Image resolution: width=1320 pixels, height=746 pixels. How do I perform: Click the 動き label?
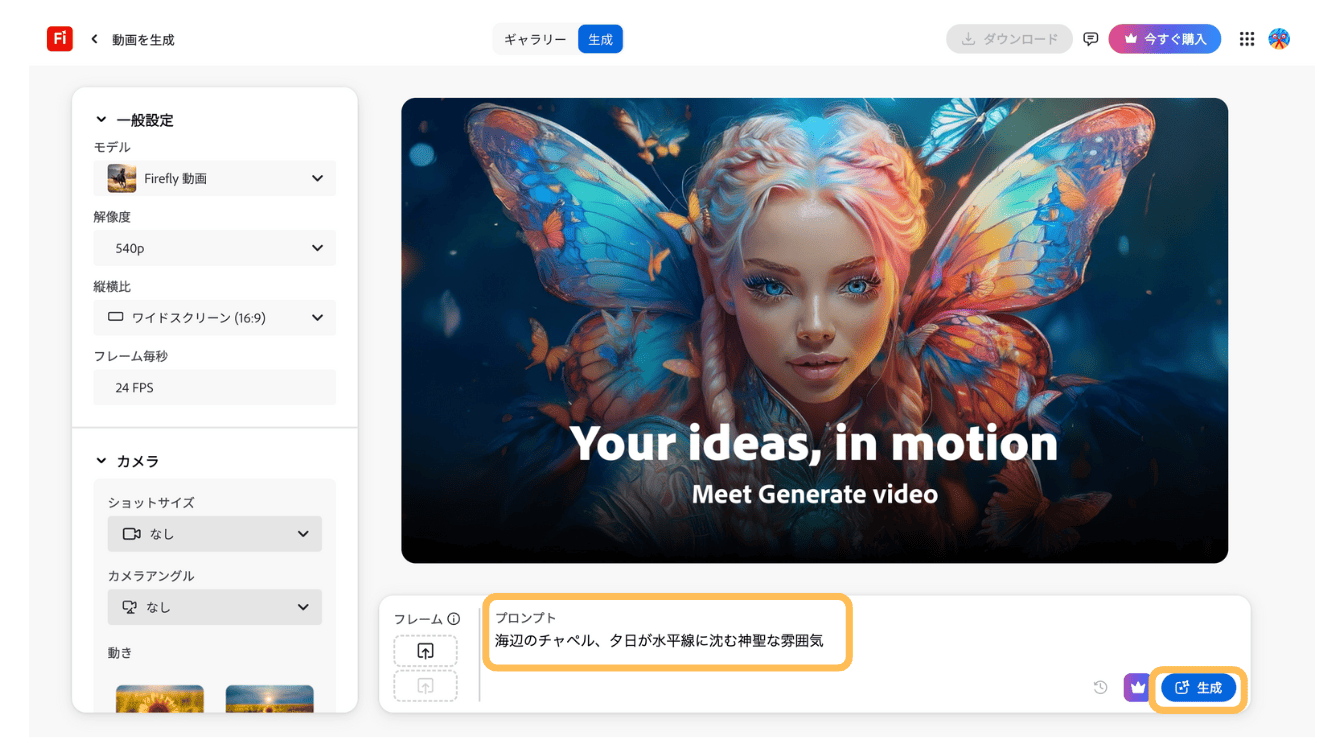point(120,653)
